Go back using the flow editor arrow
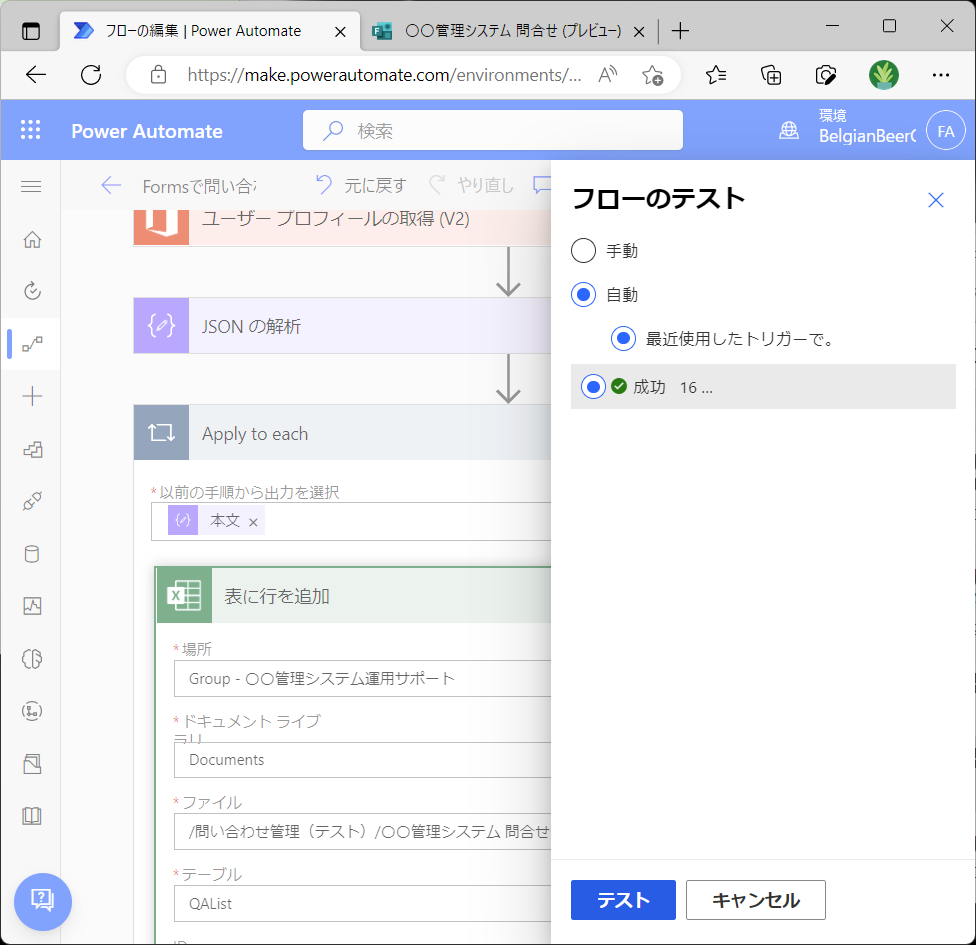 (111, 186)
